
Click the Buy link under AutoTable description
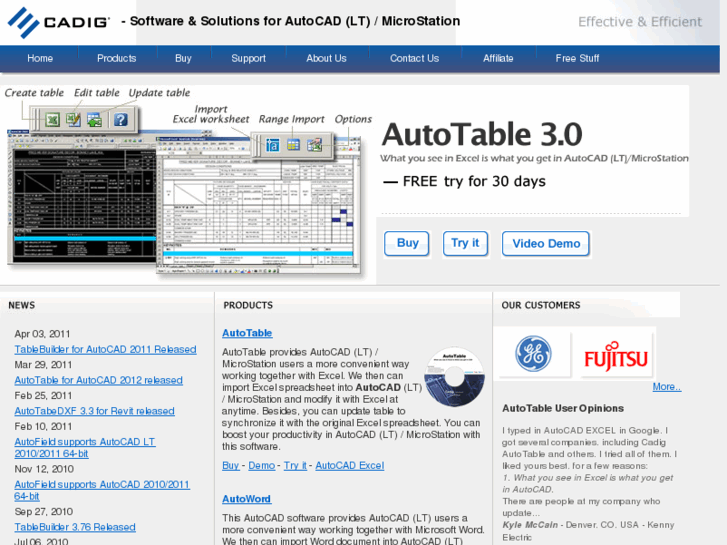[x=230, y=465]
